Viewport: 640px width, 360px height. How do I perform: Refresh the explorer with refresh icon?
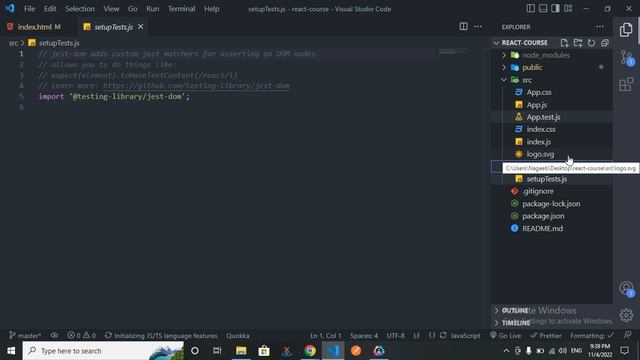(x=591, y=43)
